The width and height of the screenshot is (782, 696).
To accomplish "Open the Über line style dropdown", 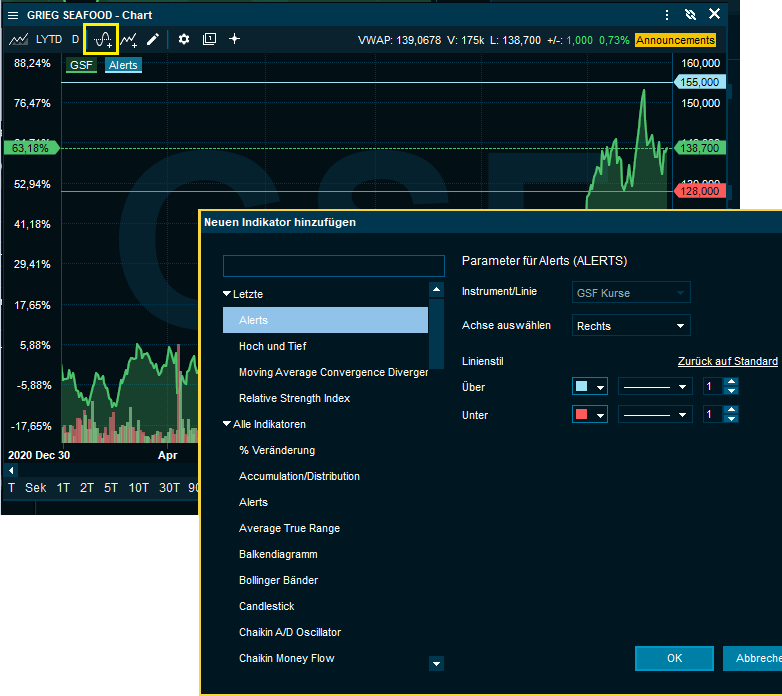I will click(655, 386).
